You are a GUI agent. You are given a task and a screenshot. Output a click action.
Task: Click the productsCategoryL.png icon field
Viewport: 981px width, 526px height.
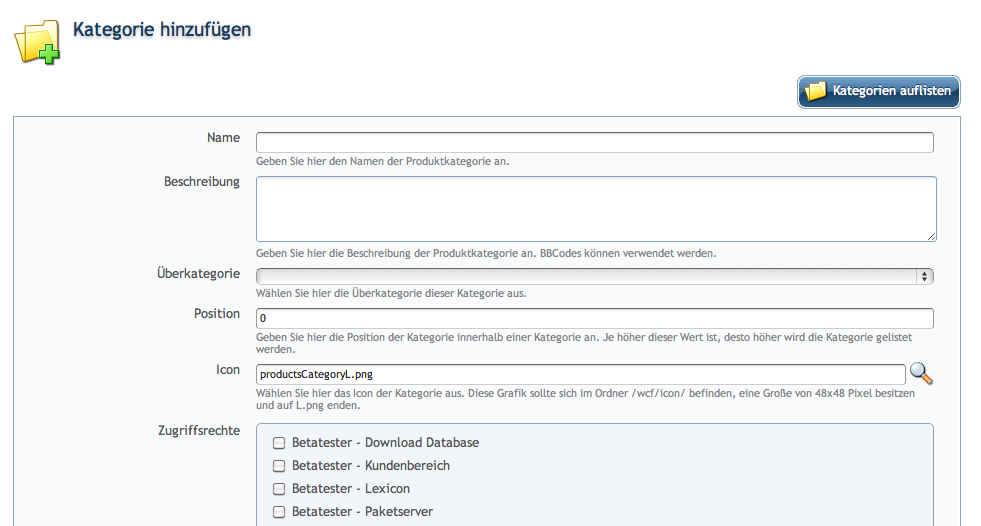tap(580, 374)
